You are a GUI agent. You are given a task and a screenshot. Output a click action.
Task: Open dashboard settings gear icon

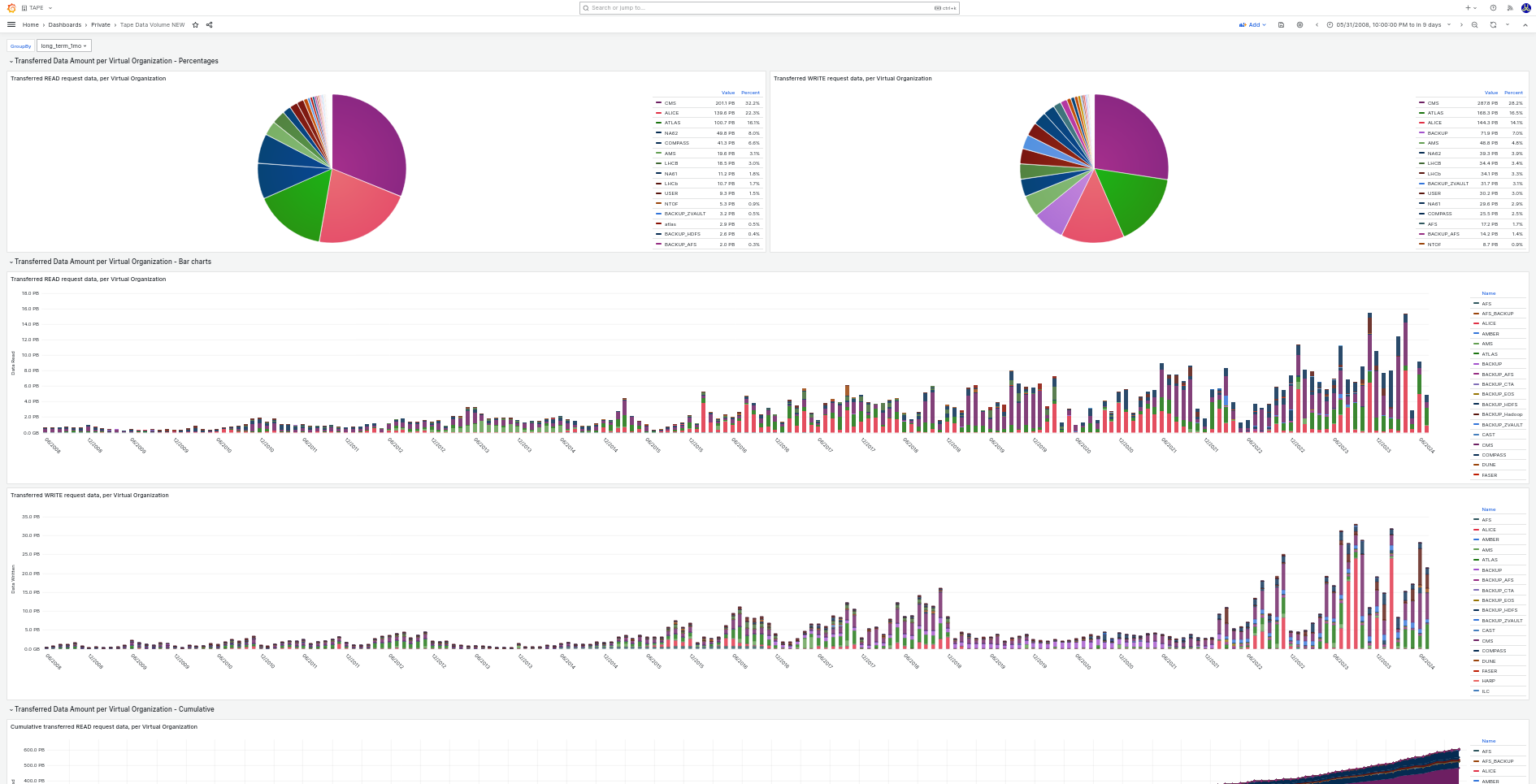coord(1298,25)
